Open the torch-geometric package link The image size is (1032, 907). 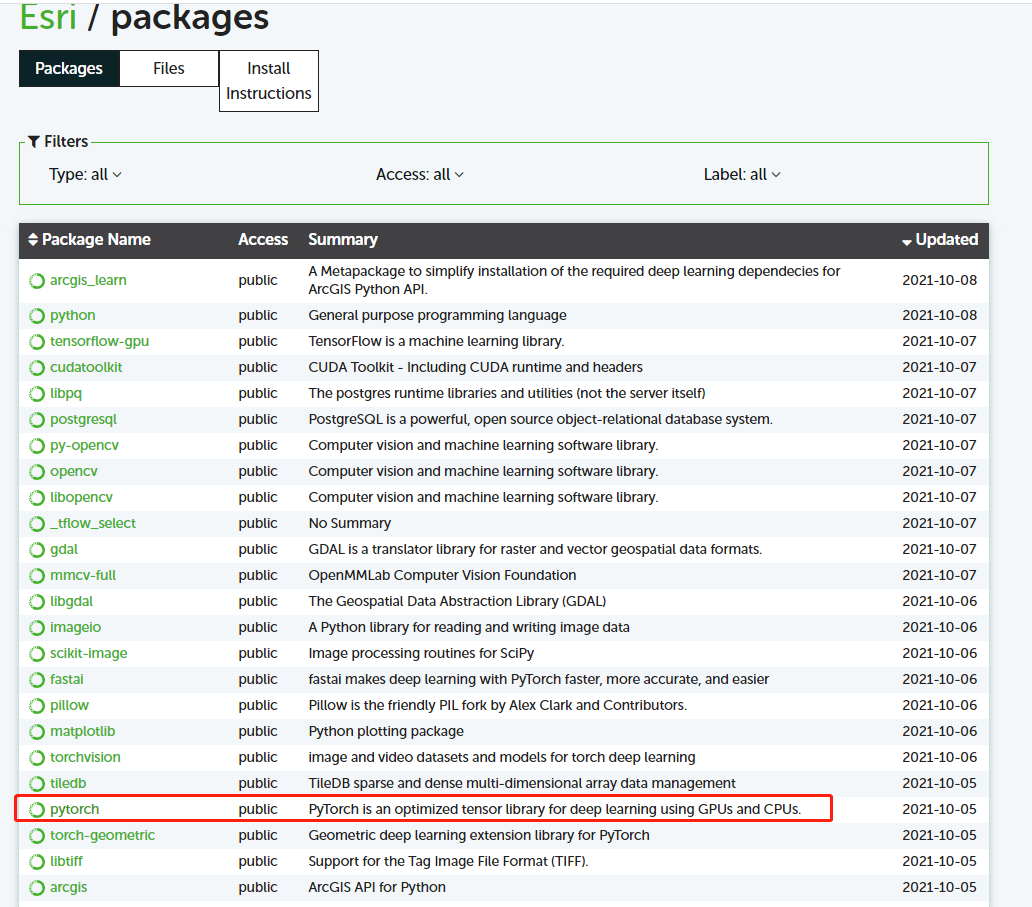click(x=102, y=835)
